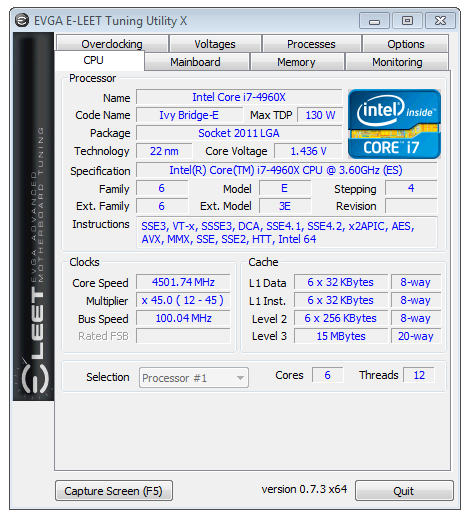The height and width of the screenshot is (518, 469).
Task: Click the Capture Screen (F5) button
Action: tap(114, 491)
